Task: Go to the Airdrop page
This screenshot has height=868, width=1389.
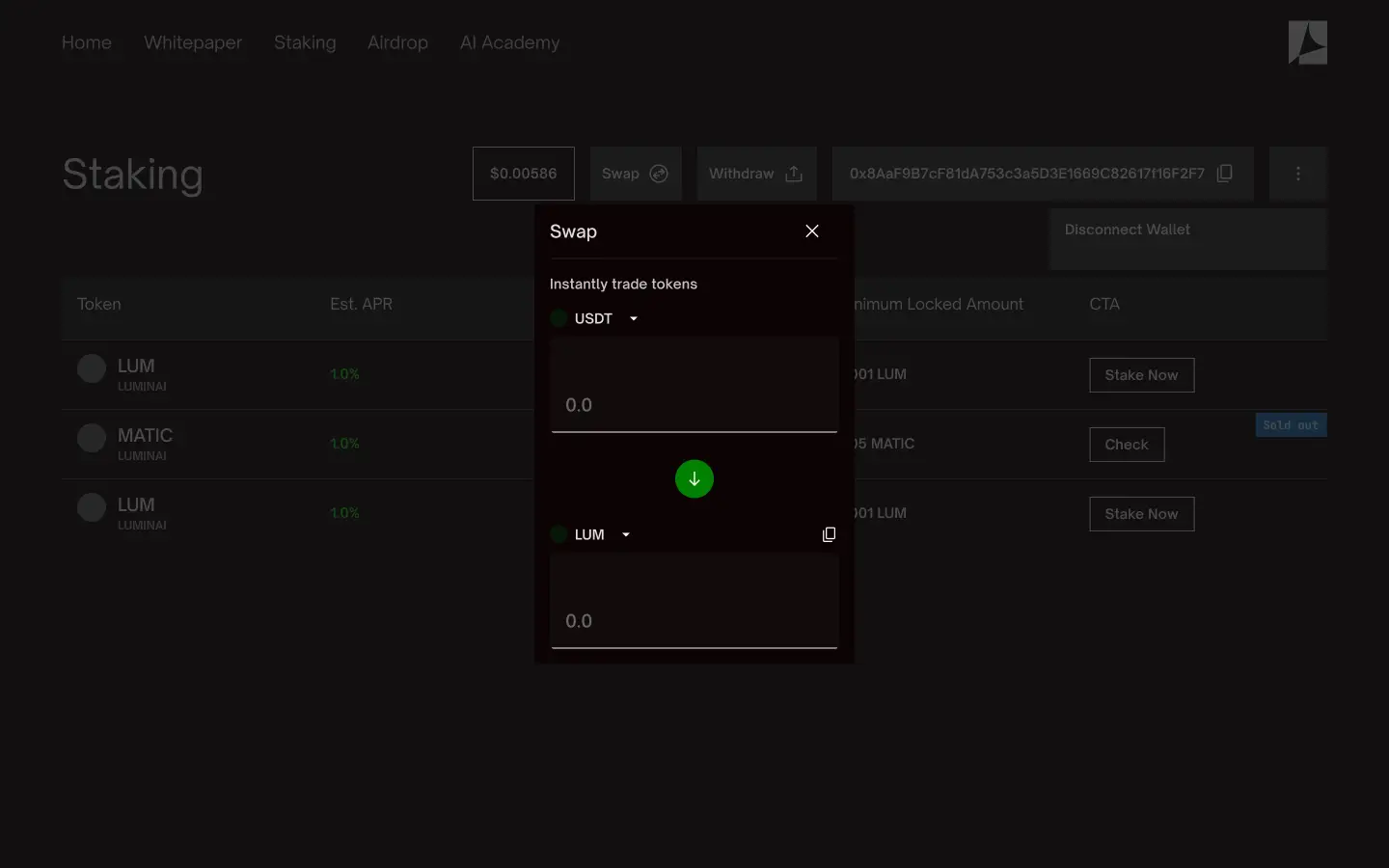Action: point(397,42)
